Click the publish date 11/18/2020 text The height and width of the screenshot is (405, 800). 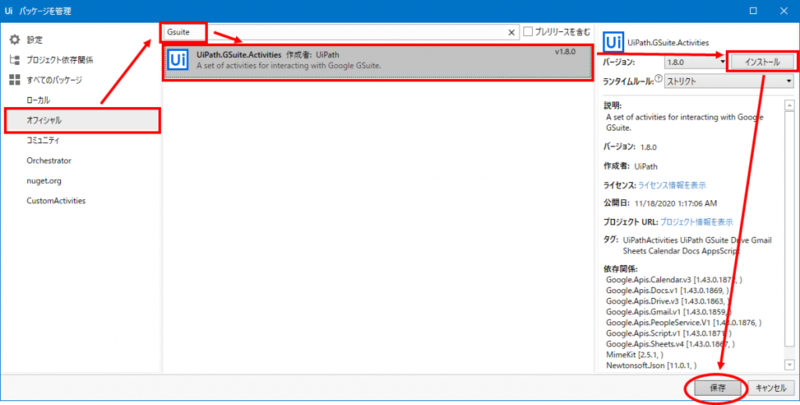(x=676, y=204)
